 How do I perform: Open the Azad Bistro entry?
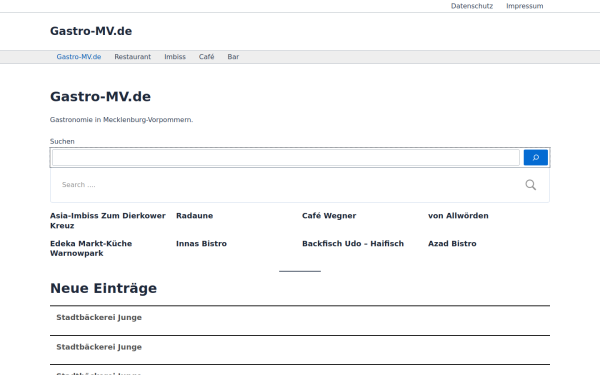coord(452,244)
